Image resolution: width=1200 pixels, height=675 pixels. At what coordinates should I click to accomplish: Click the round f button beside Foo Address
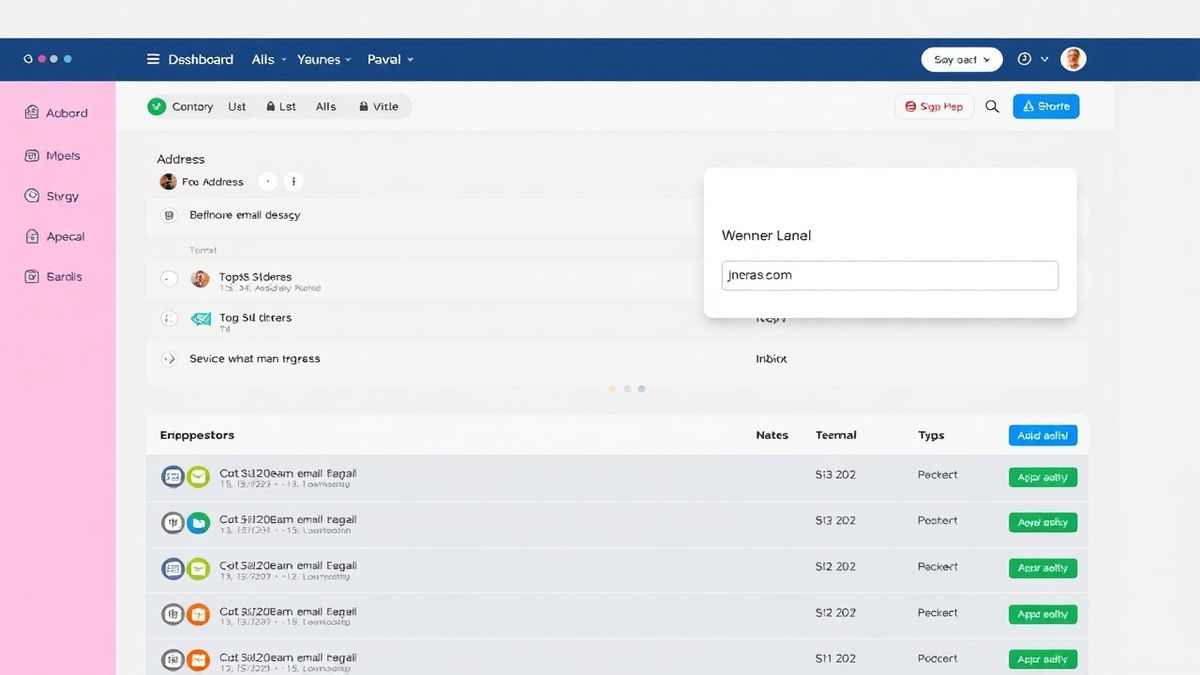pyautogui.click(x=294, y=182)
